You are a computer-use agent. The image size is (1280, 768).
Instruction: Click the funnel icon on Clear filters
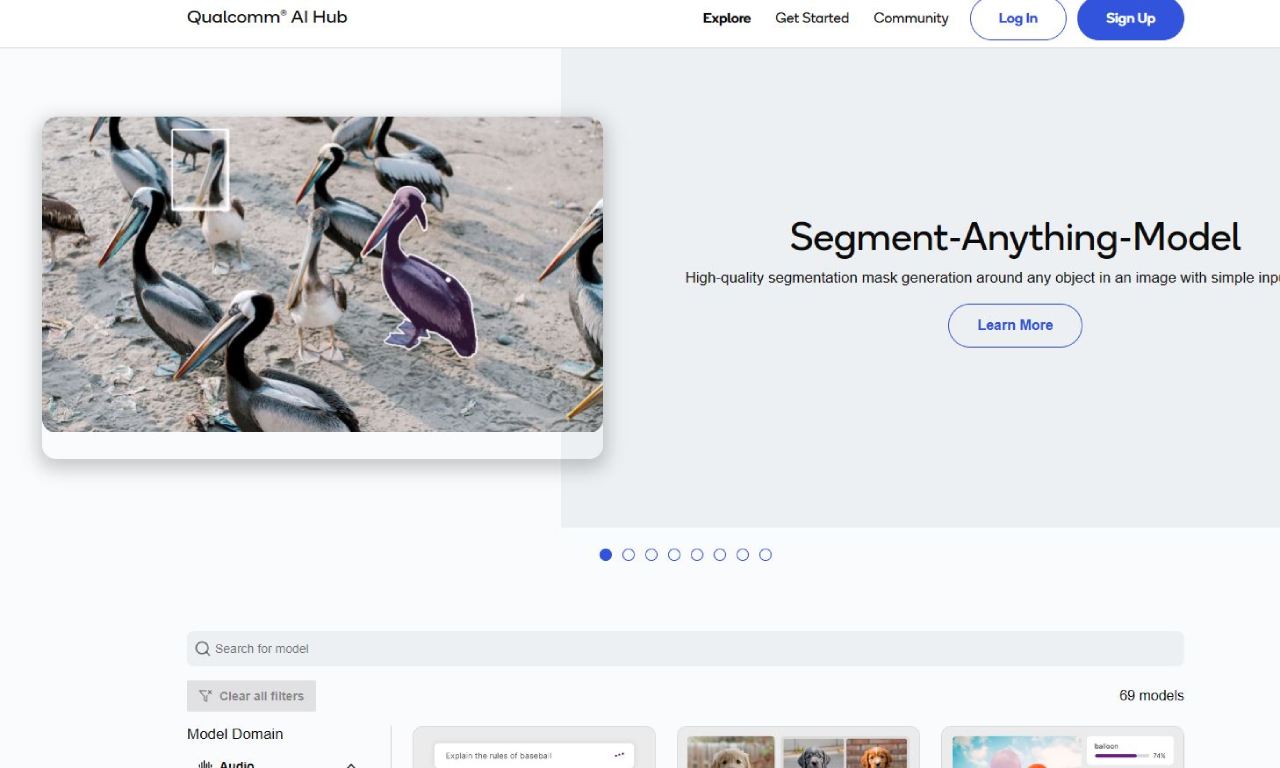point(205,696)
